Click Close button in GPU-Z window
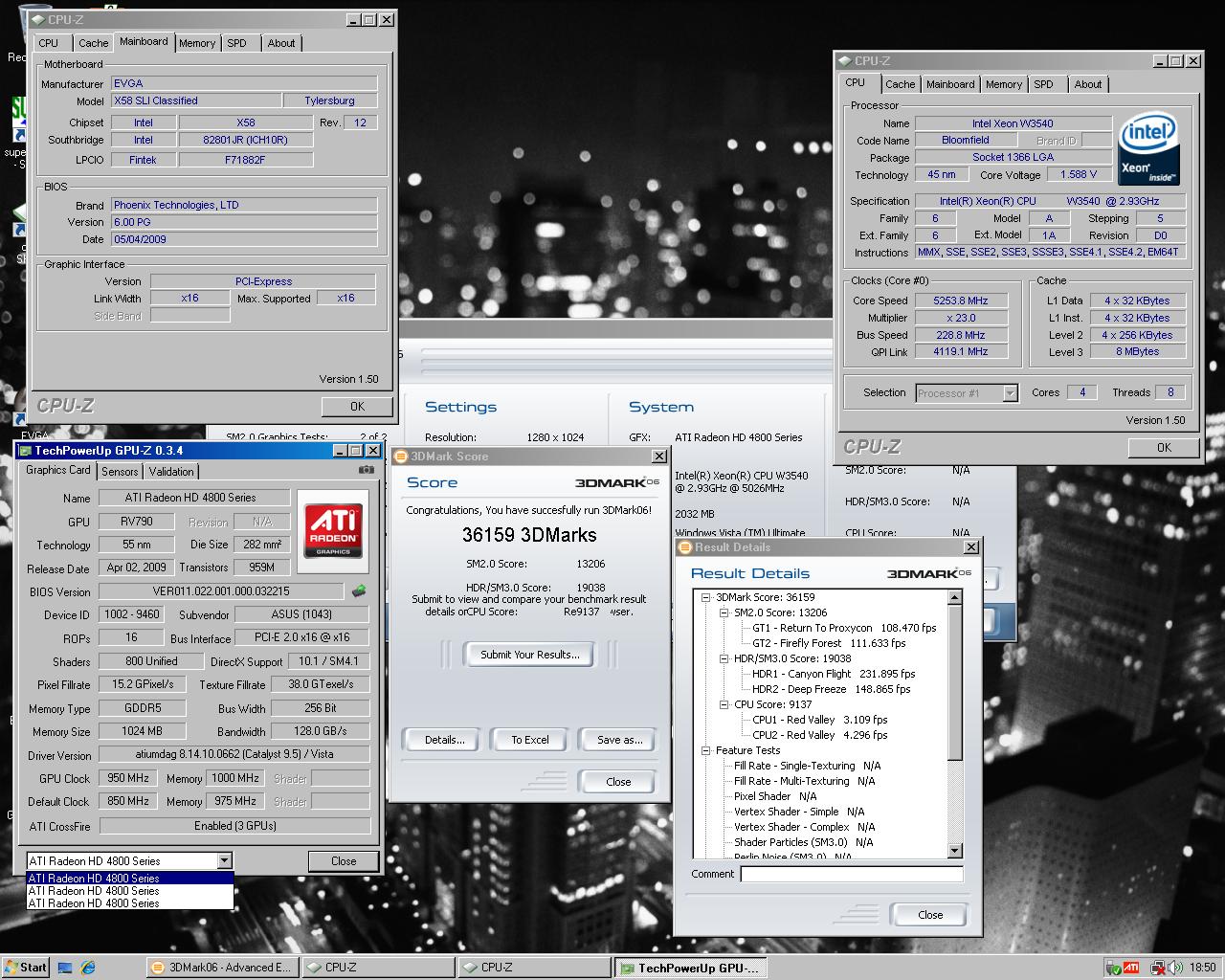Viewport: 1225px width, 980px height. [x=344, y=860]
